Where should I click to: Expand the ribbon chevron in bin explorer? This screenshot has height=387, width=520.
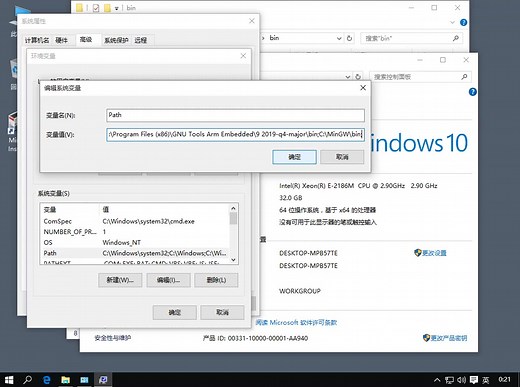click(x=452, y=22)
